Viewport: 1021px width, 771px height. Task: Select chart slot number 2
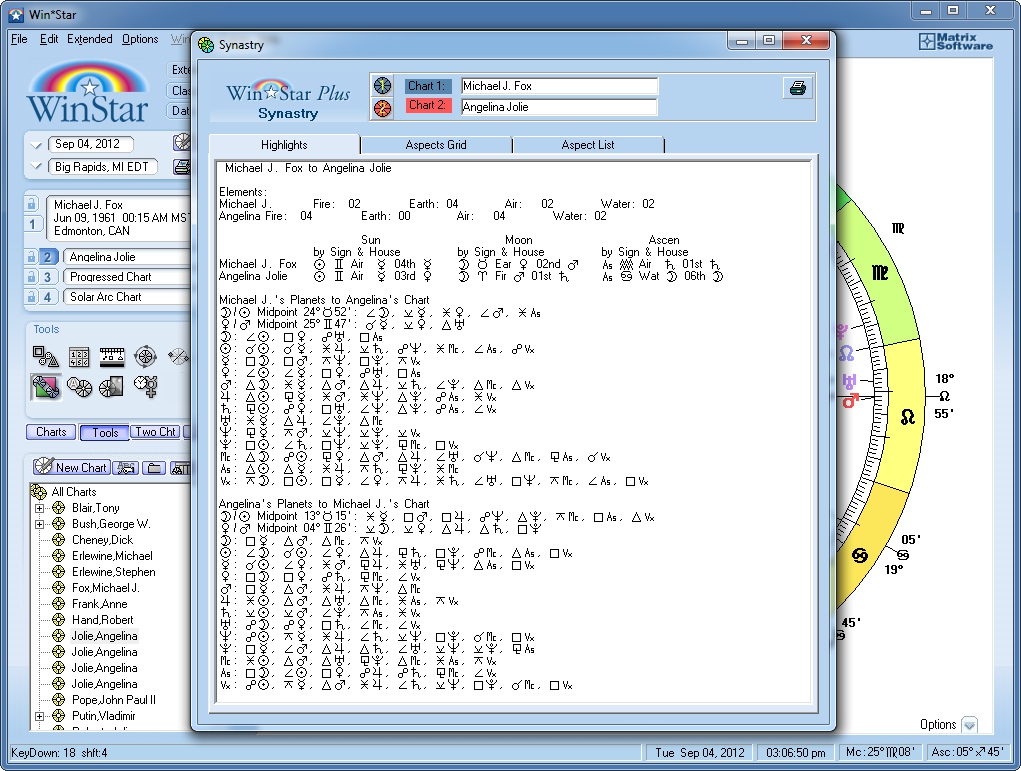pyautogui.click(x=48, y=257)
